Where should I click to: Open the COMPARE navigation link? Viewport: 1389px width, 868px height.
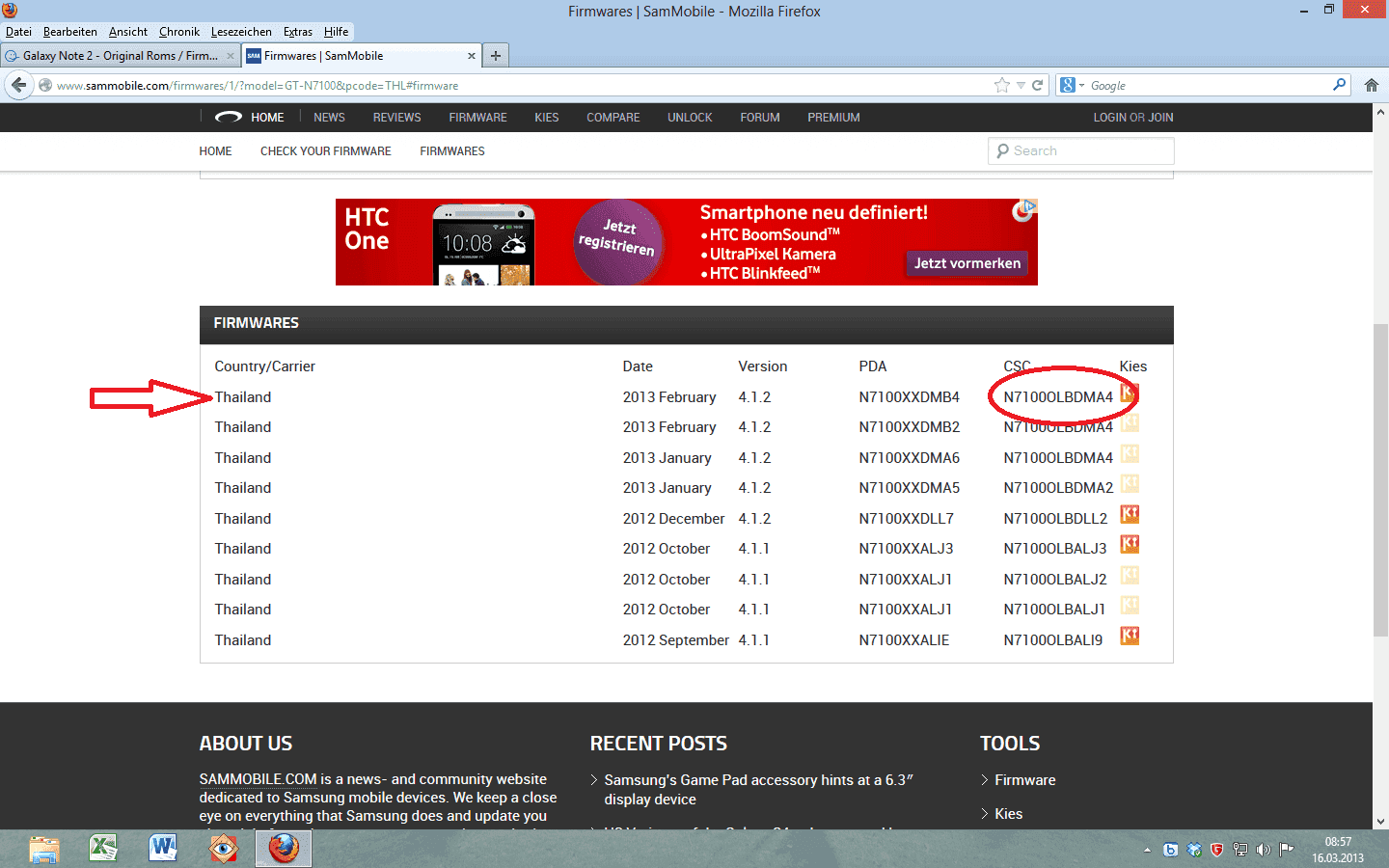(613, 118)
